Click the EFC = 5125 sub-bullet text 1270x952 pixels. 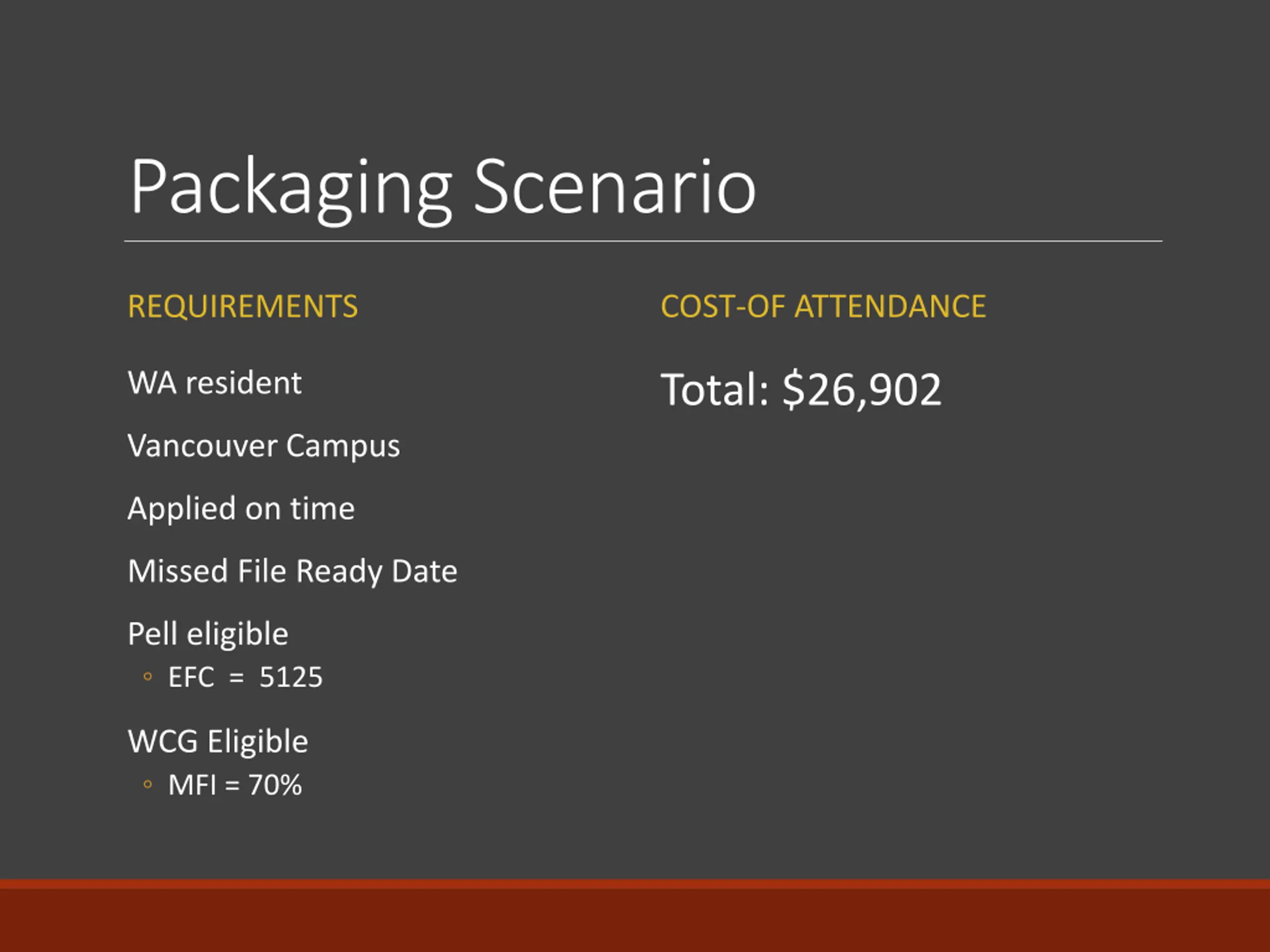pyautogui.click(x=245, y=677)
